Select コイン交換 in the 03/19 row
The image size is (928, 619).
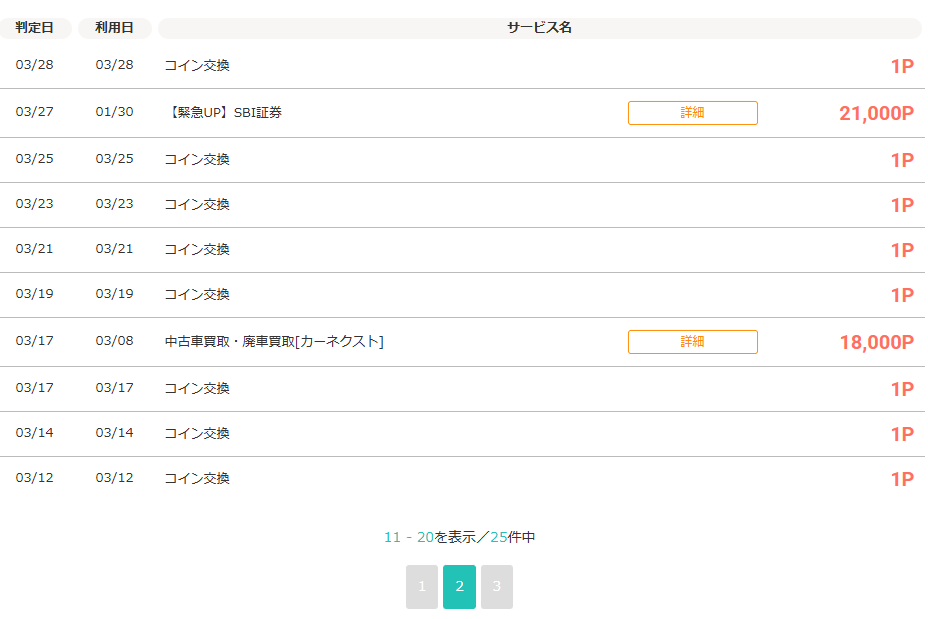pyautogui.click(x=197, y=295)
